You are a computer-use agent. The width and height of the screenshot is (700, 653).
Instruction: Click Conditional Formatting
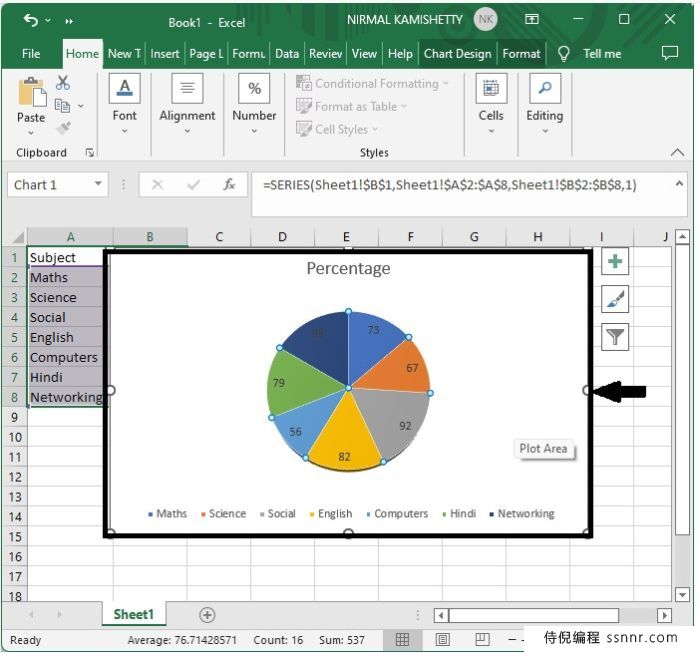pyautogui.click(x=372, y=83)
